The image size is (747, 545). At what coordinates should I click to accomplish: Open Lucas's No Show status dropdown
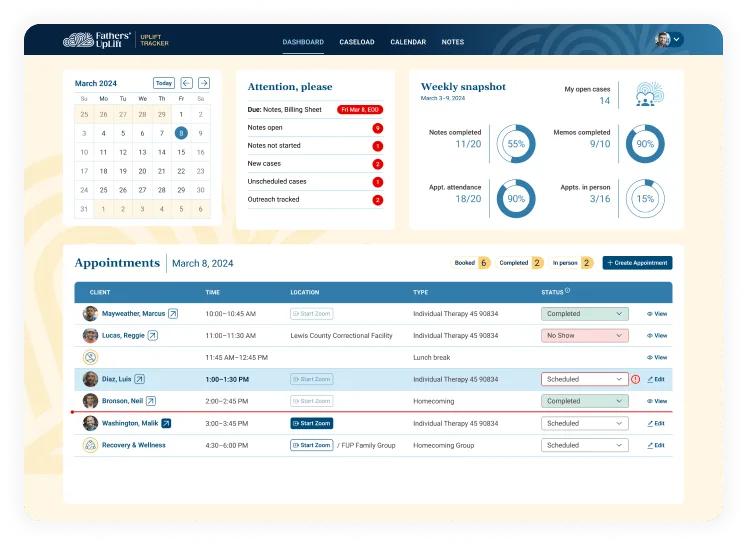[x=585, y=335]
